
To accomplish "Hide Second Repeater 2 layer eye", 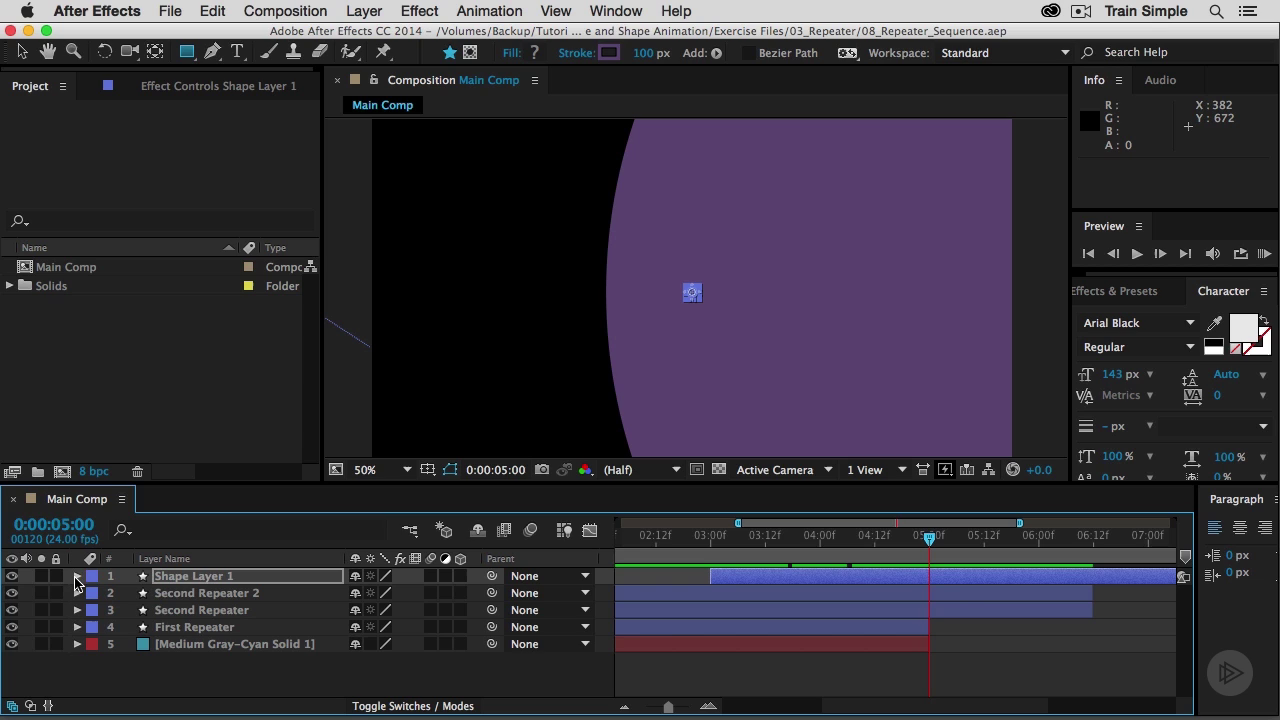I will click(x=12, y=593).
